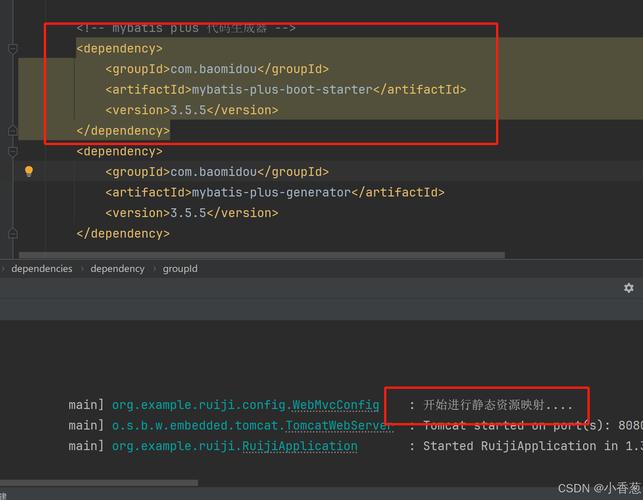Collapse the mybatis-plus-boot-starter dependency block
Viewport: 643px width, 500px height.
12,48
